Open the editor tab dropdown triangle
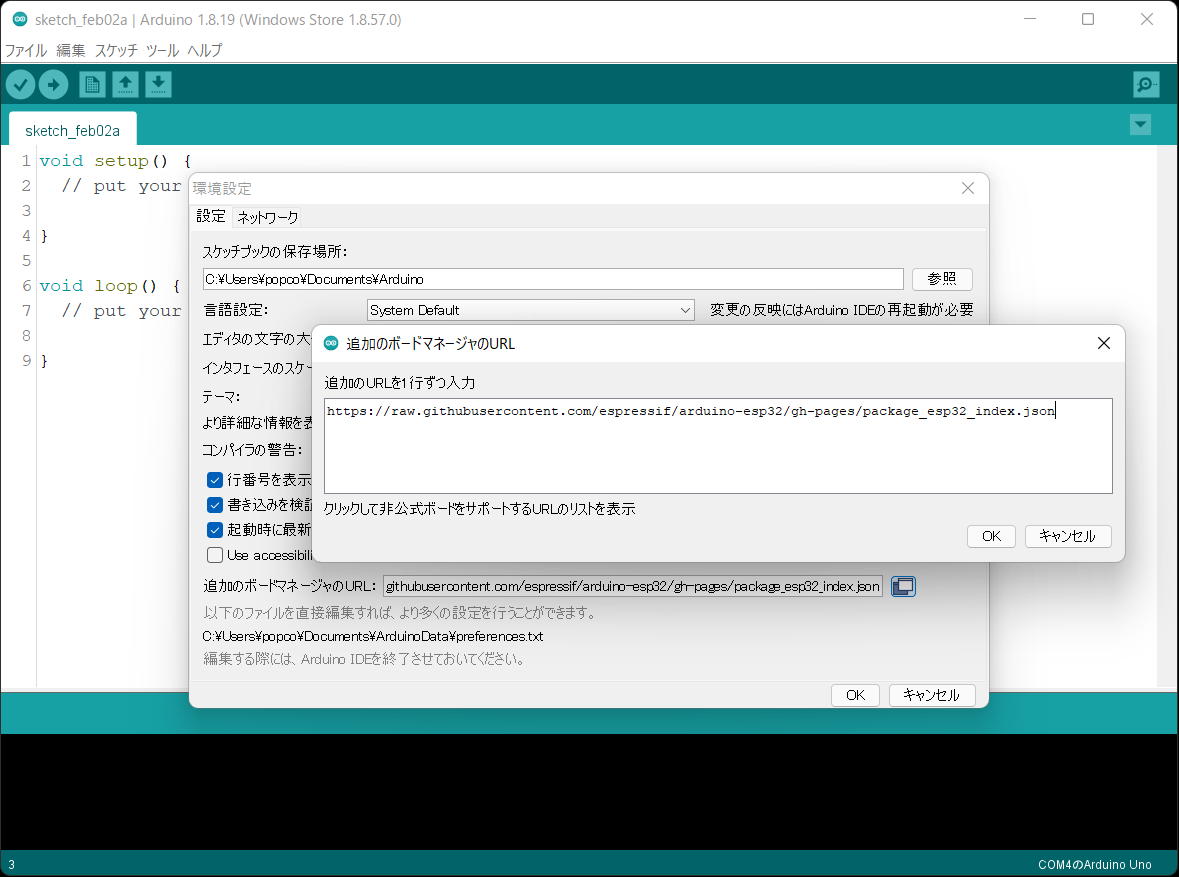Screen dimensions: 1179x877 [x=1140, y=124]
